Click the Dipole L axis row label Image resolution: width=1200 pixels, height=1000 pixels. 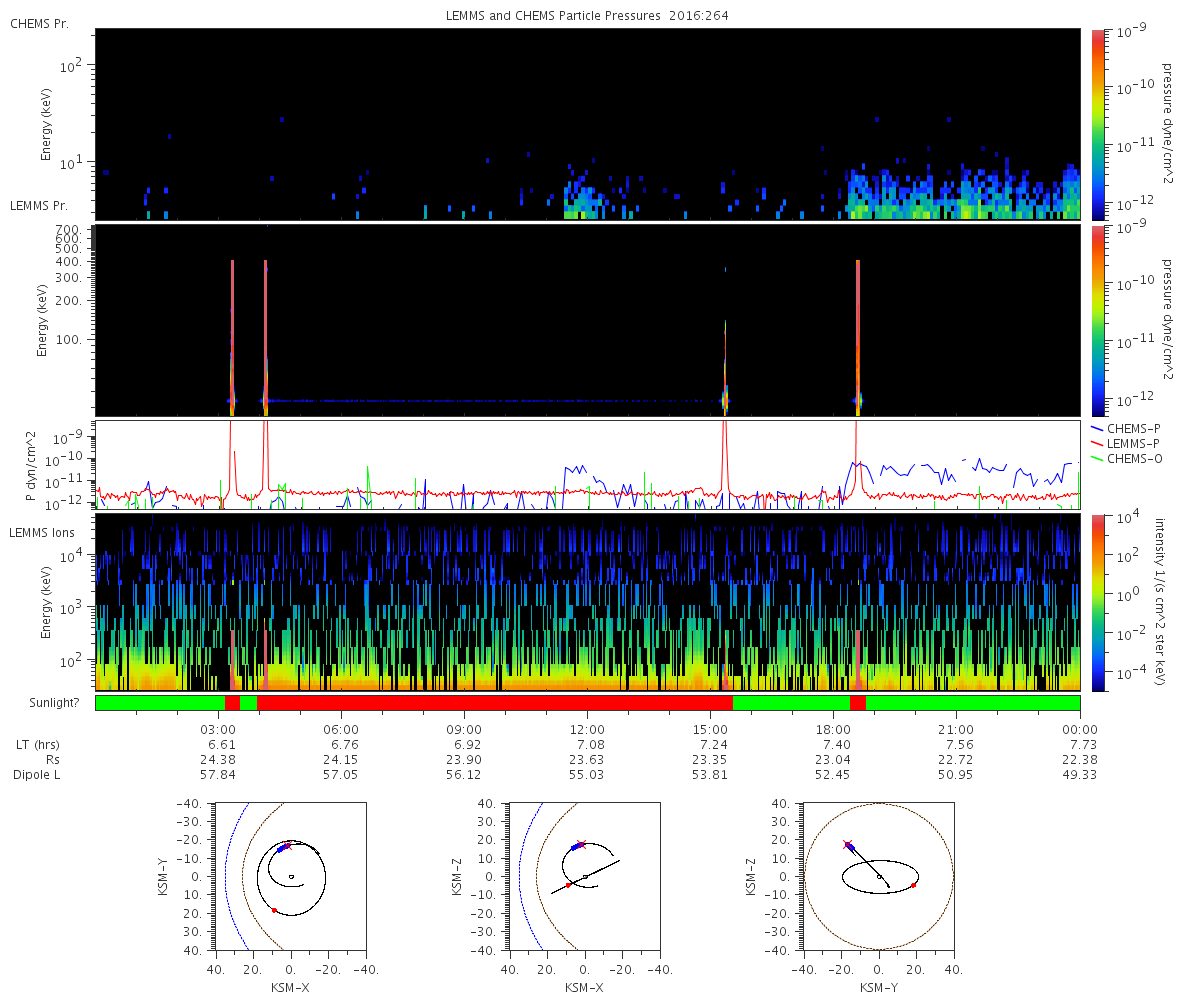click(x=41, y=775)
